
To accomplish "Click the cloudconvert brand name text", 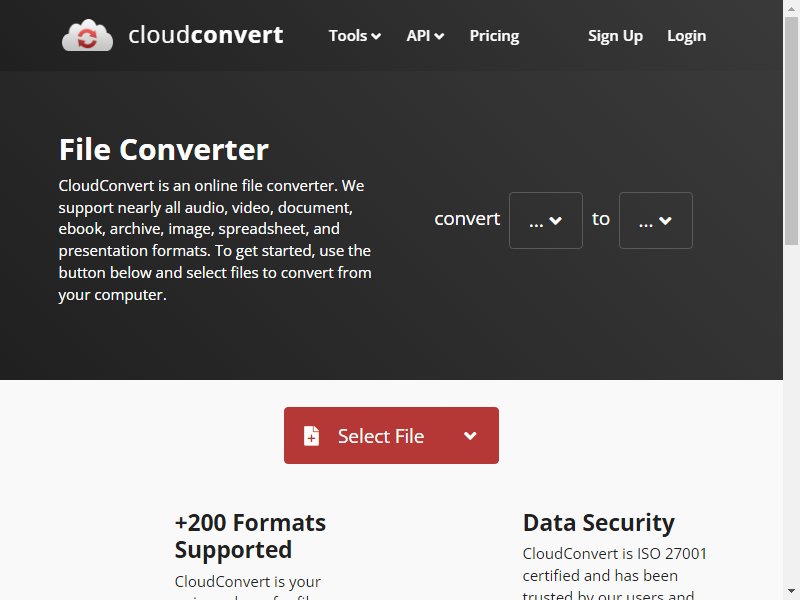I will [x=206, y=35].
